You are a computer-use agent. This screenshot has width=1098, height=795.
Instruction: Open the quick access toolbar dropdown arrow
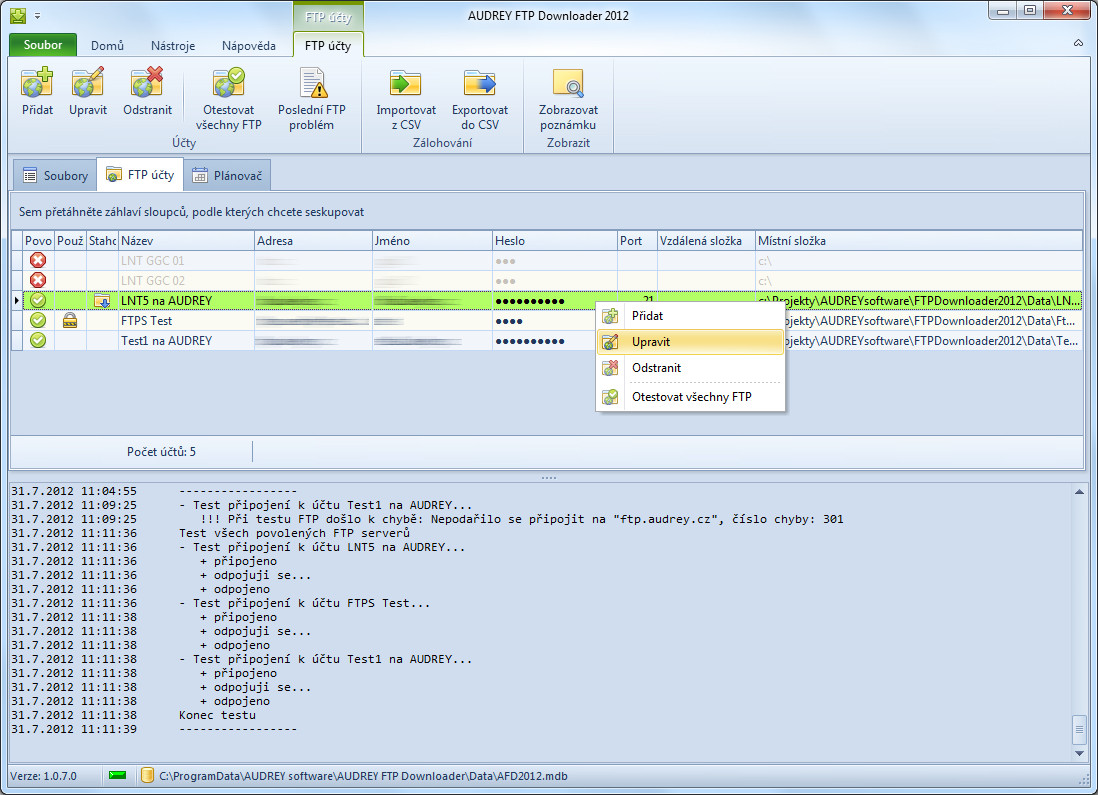click(38, 15)
